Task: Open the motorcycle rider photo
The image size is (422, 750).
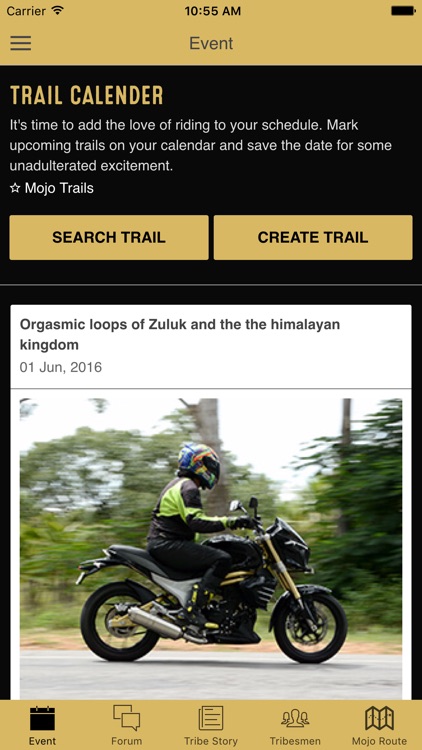Action: tap(211, 548)
